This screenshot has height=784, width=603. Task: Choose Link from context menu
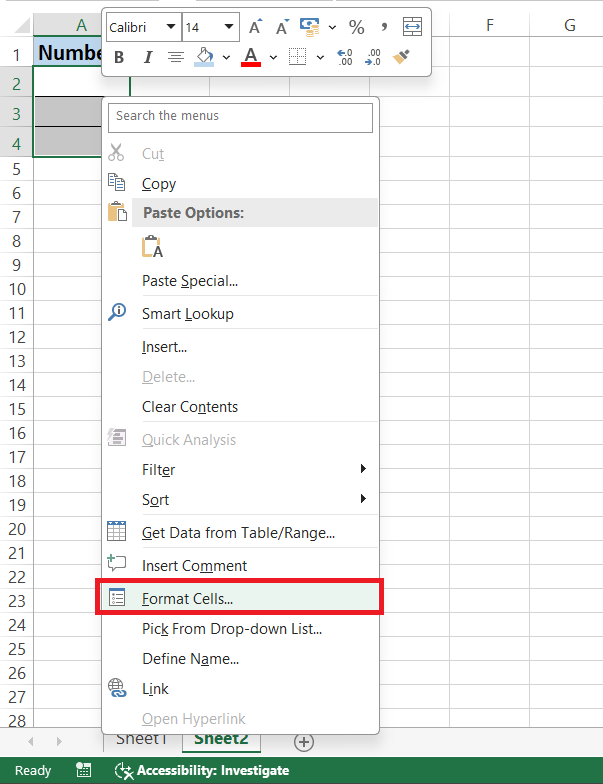240,688
